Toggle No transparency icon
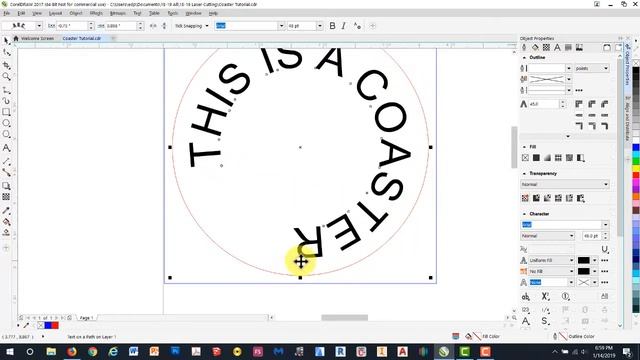This screenshot has width=640, height=360. pos(525,198)
